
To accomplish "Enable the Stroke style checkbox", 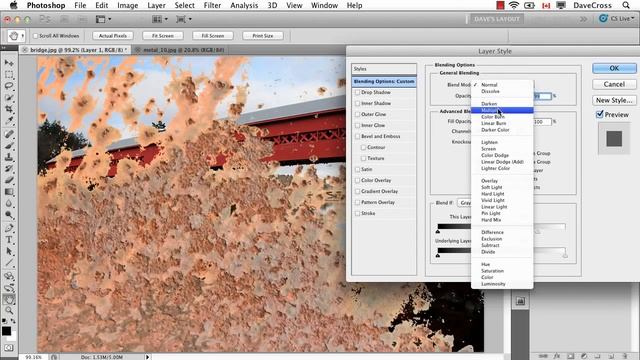I will (x=358, y=213).
